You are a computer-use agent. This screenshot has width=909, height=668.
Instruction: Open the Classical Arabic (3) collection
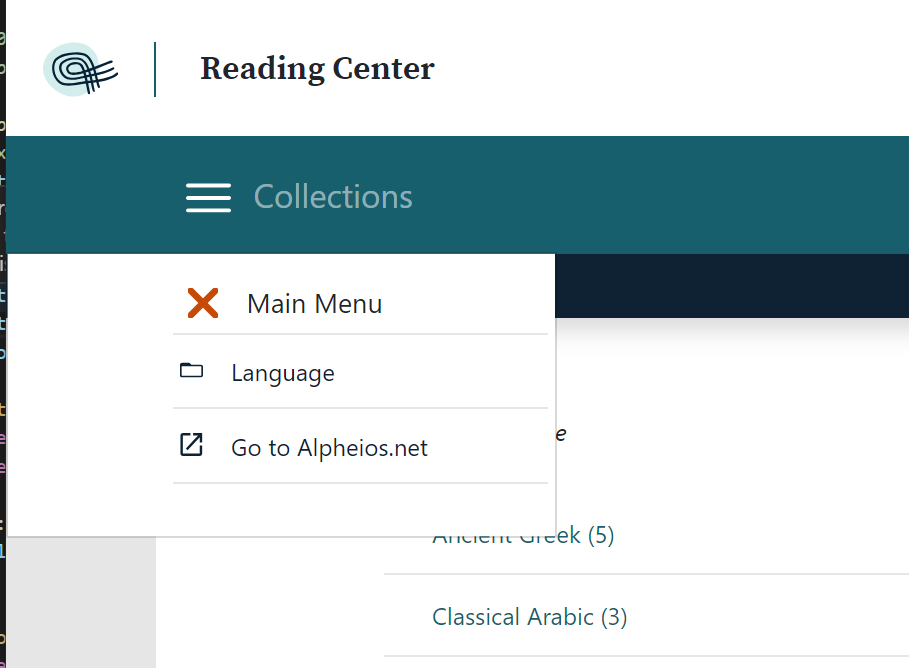pyautogui.click(x=529, y=617)
